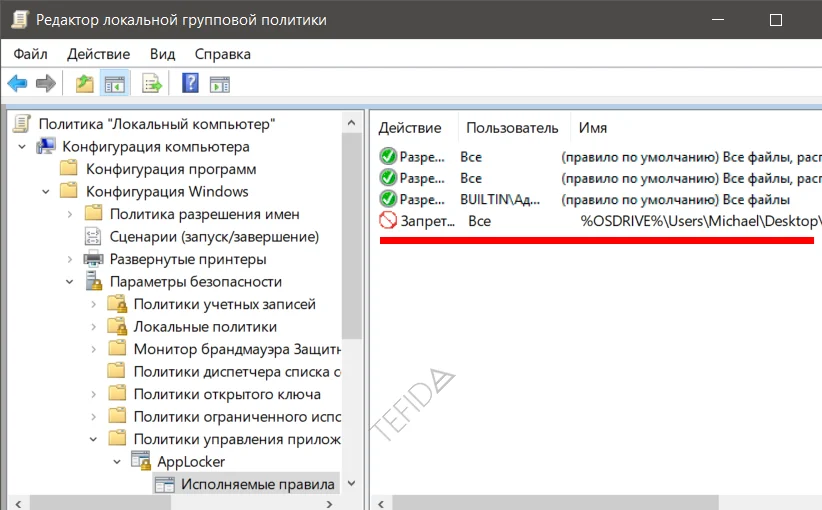
Task: Open the Справка menu
Action: tap(222, 54)
